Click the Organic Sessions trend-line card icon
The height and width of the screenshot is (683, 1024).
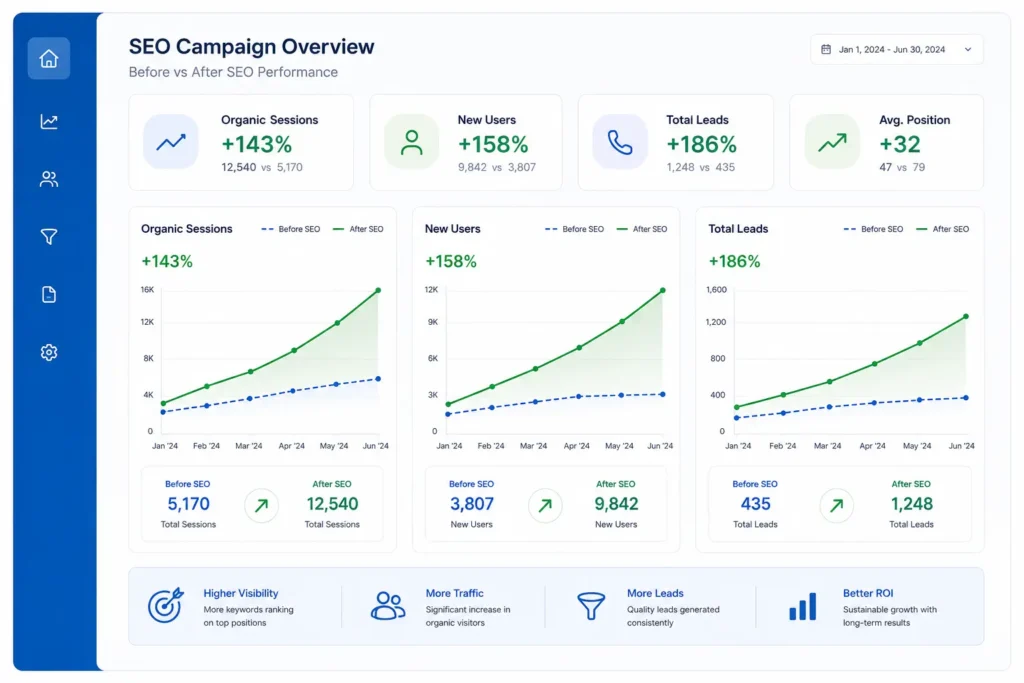pyautogui.click(x=170, y=142)
